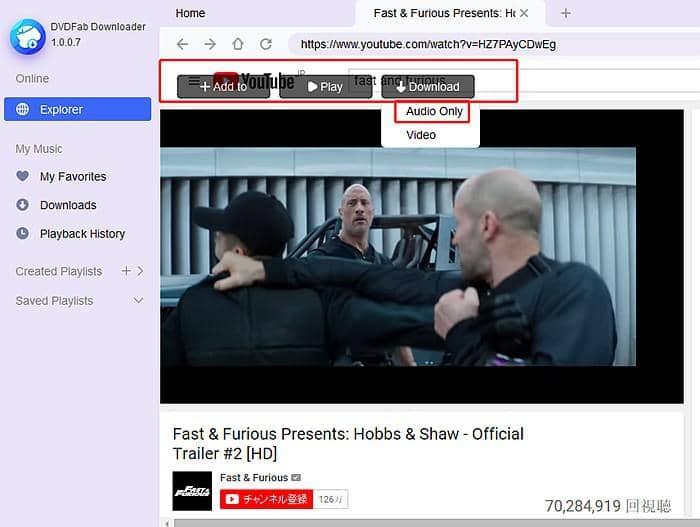This screenshot has height=527, width=700.
Task: Choose Video from download menu
Action: click(x=421, y=135)
